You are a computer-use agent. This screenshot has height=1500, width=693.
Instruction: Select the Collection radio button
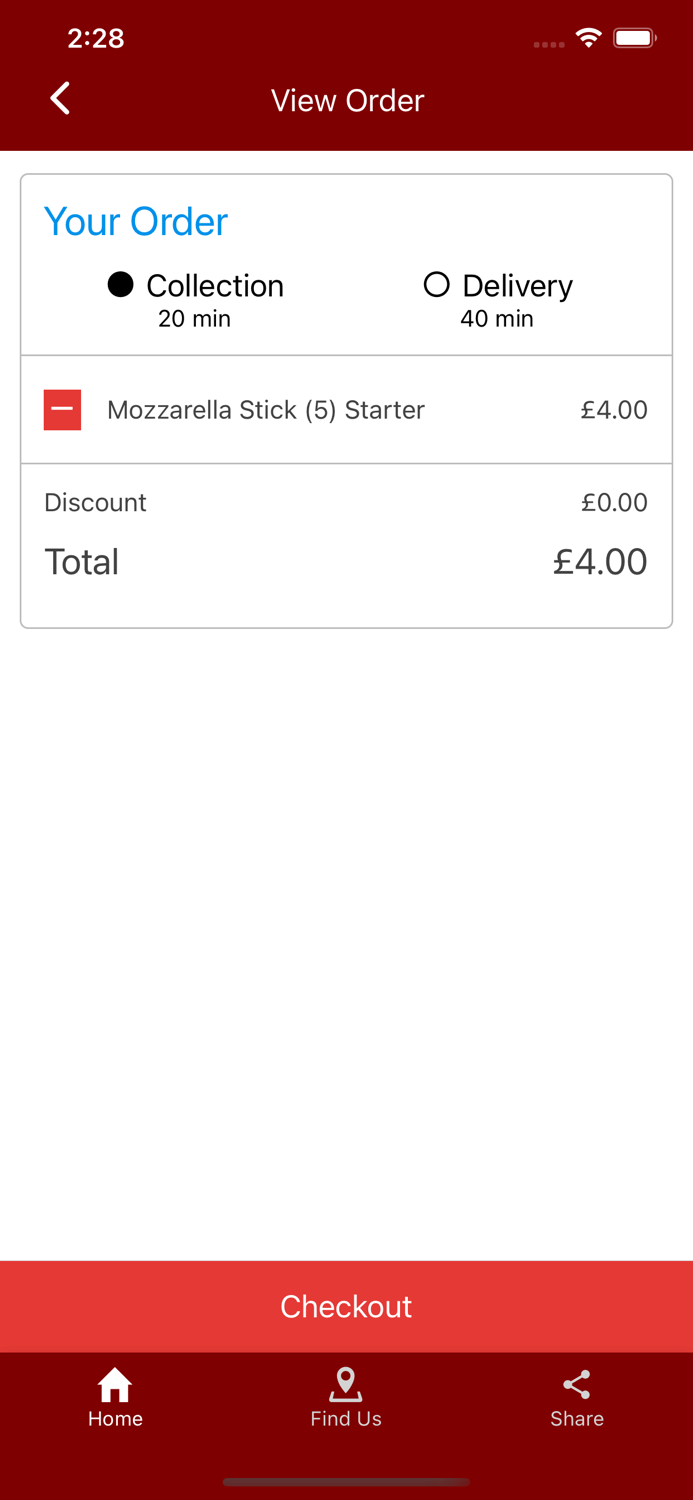121,285
